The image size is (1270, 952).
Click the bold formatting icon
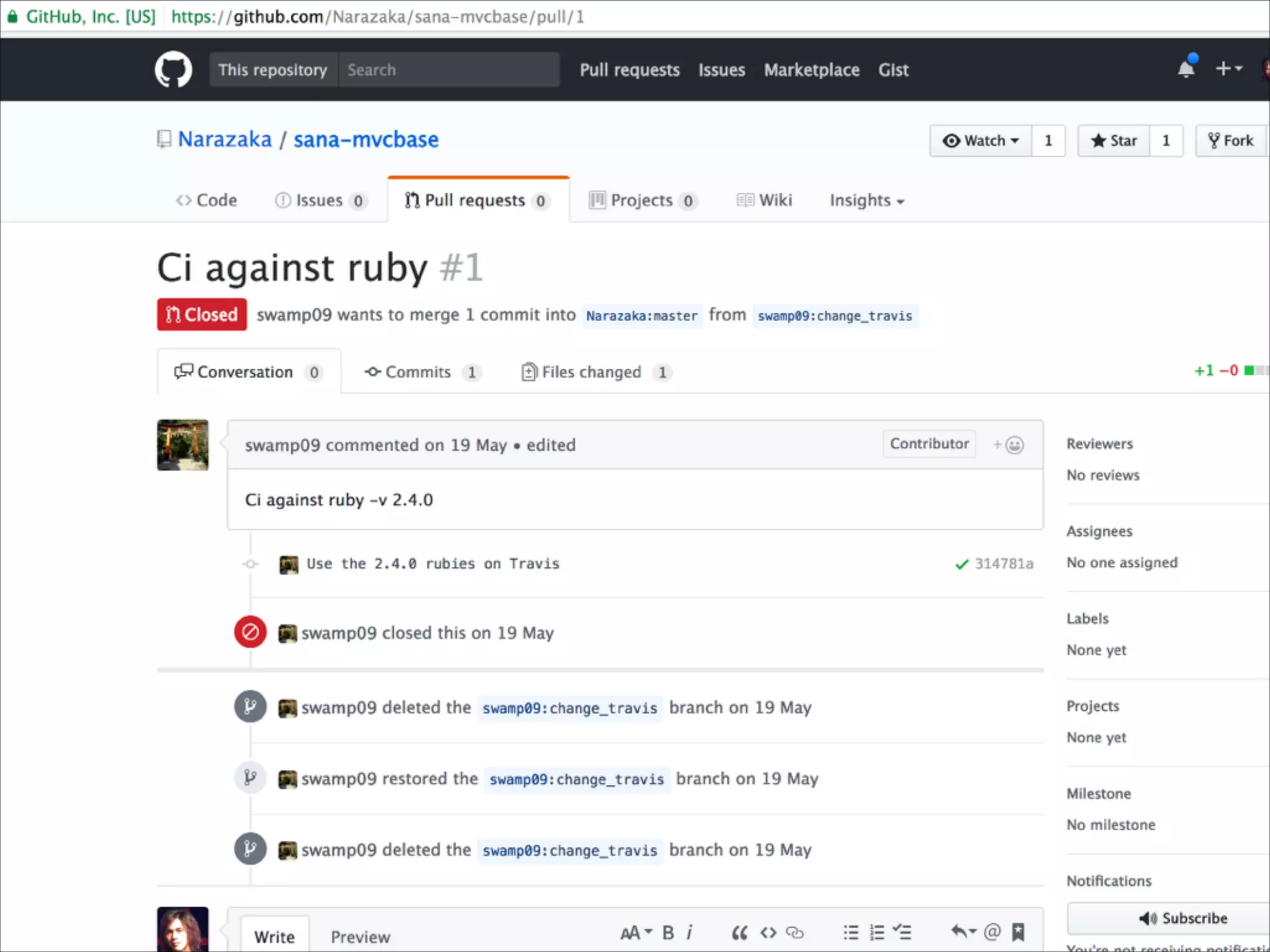click(x=668, y=932)
